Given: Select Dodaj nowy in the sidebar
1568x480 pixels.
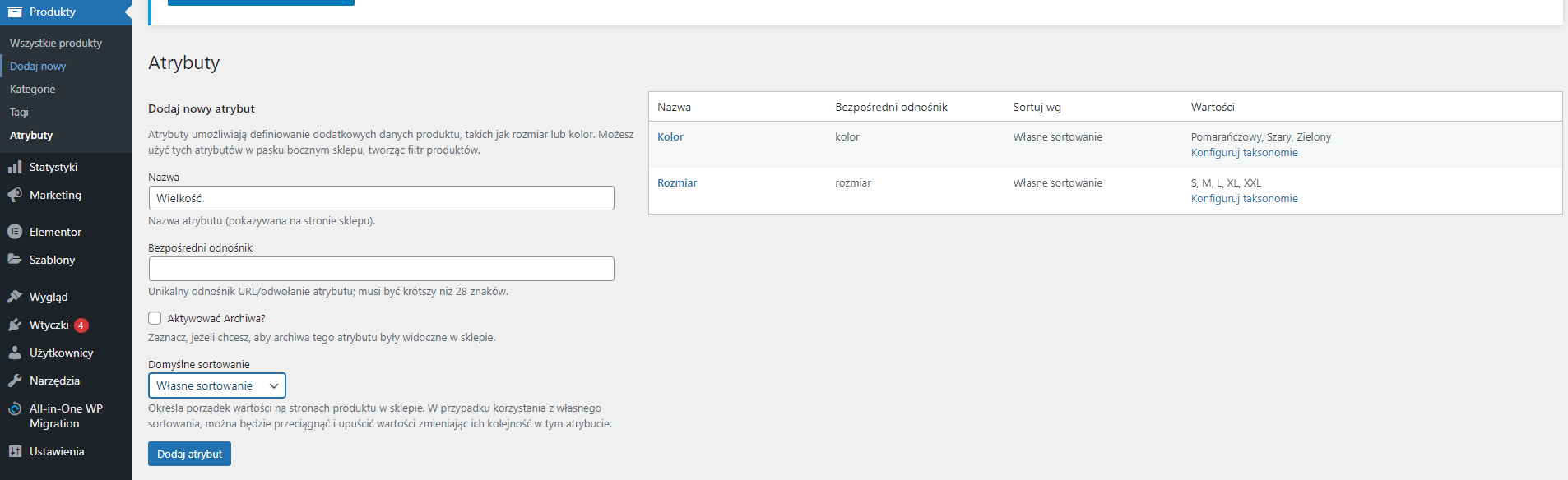Looking at the screenshot, I should tap(38, 66).
